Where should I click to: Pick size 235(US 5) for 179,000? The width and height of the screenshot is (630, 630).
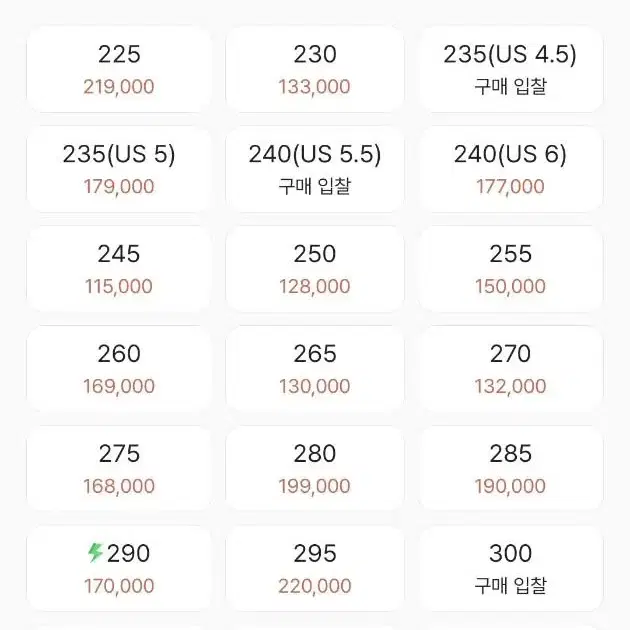[119, 169]
